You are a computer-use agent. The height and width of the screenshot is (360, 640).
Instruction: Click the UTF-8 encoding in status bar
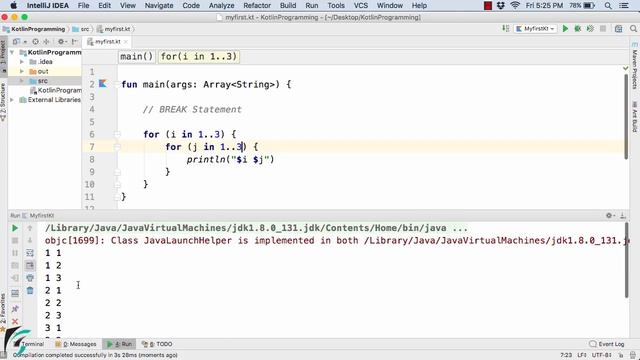pyautogui.click(x=601, y=355)
